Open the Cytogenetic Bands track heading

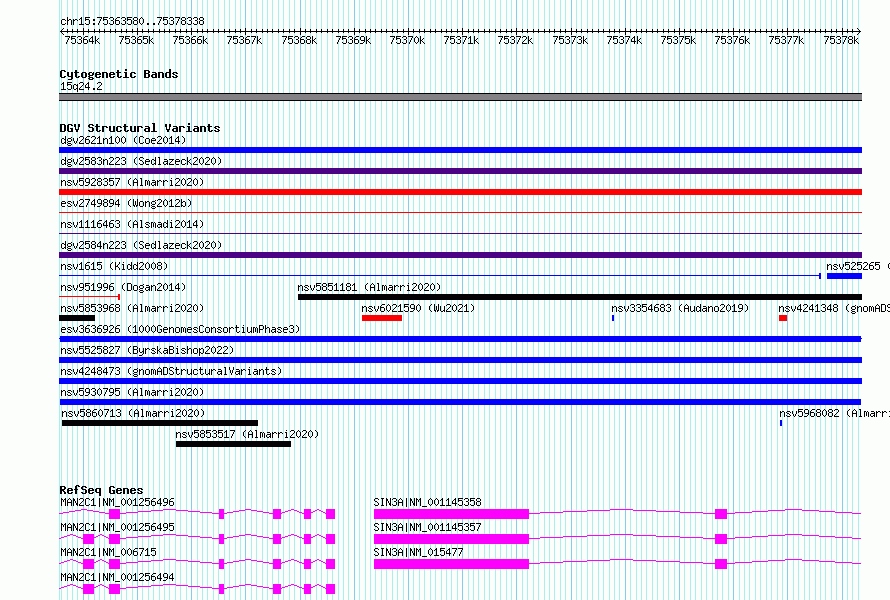119,74
